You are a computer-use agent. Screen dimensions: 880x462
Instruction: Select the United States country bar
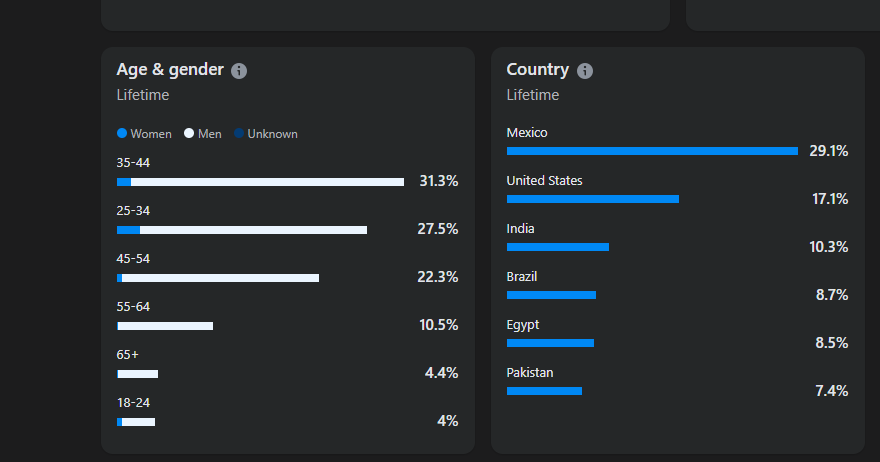click(593, 199)
